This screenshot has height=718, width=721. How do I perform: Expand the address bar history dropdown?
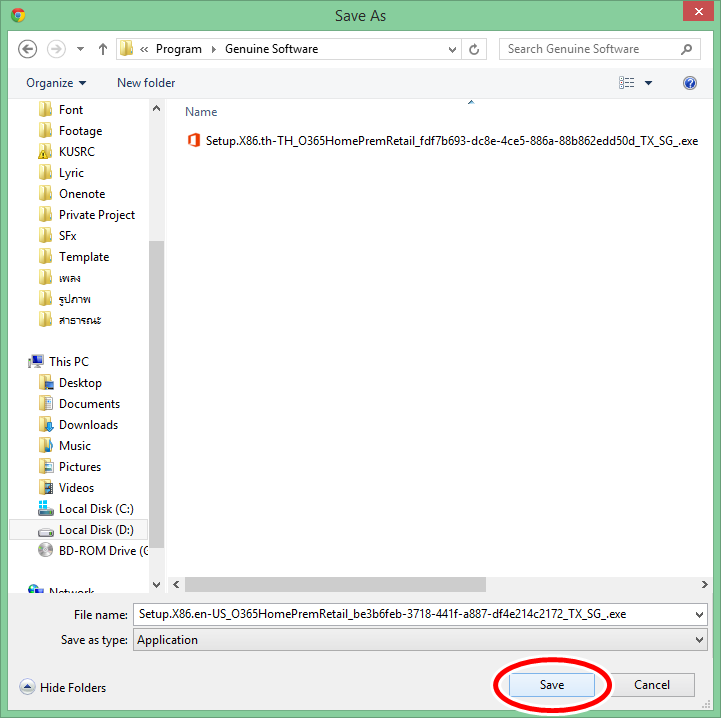452,49
